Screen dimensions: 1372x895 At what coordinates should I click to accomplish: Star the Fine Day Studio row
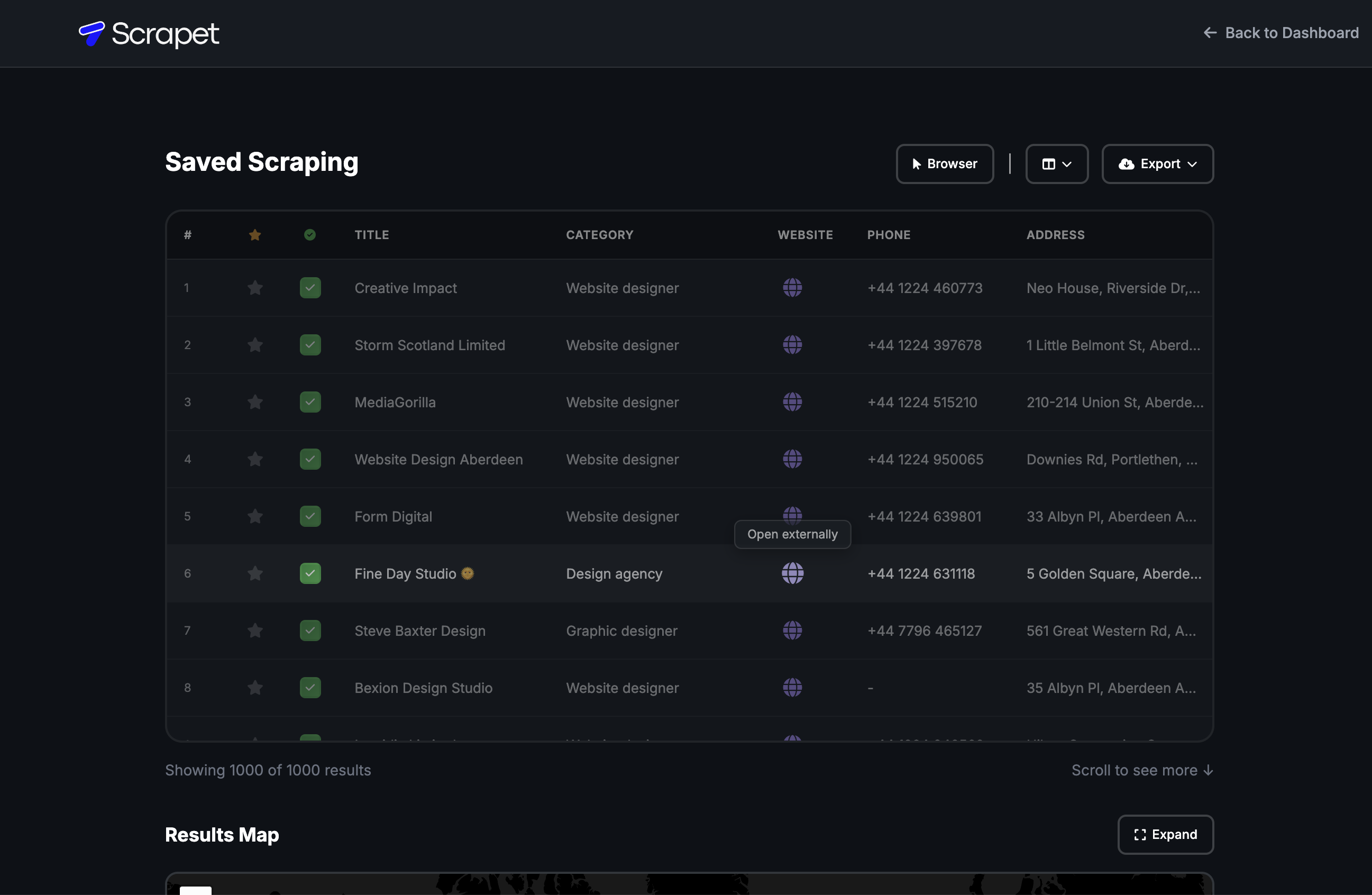click(255, 573)
